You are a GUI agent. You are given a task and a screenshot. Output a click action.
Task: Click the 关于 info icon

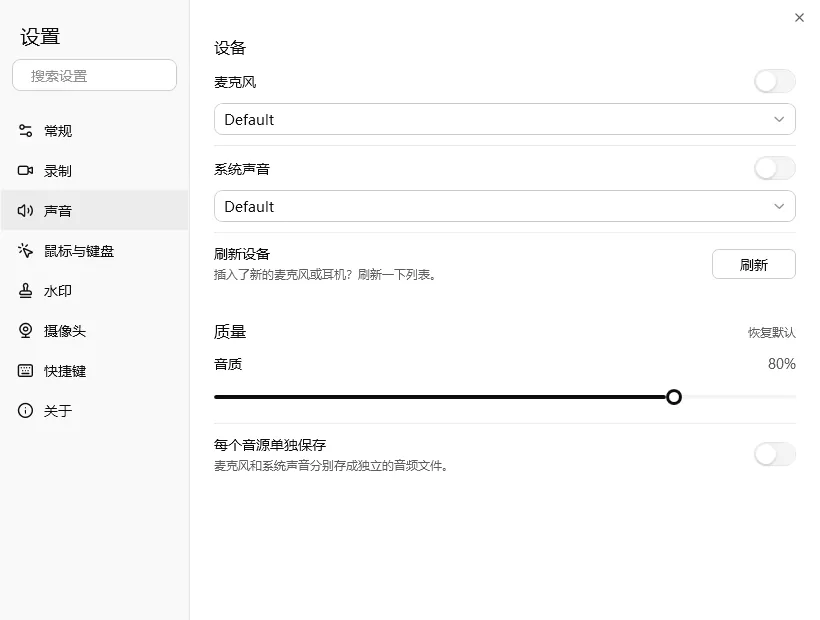pos(25,410)
